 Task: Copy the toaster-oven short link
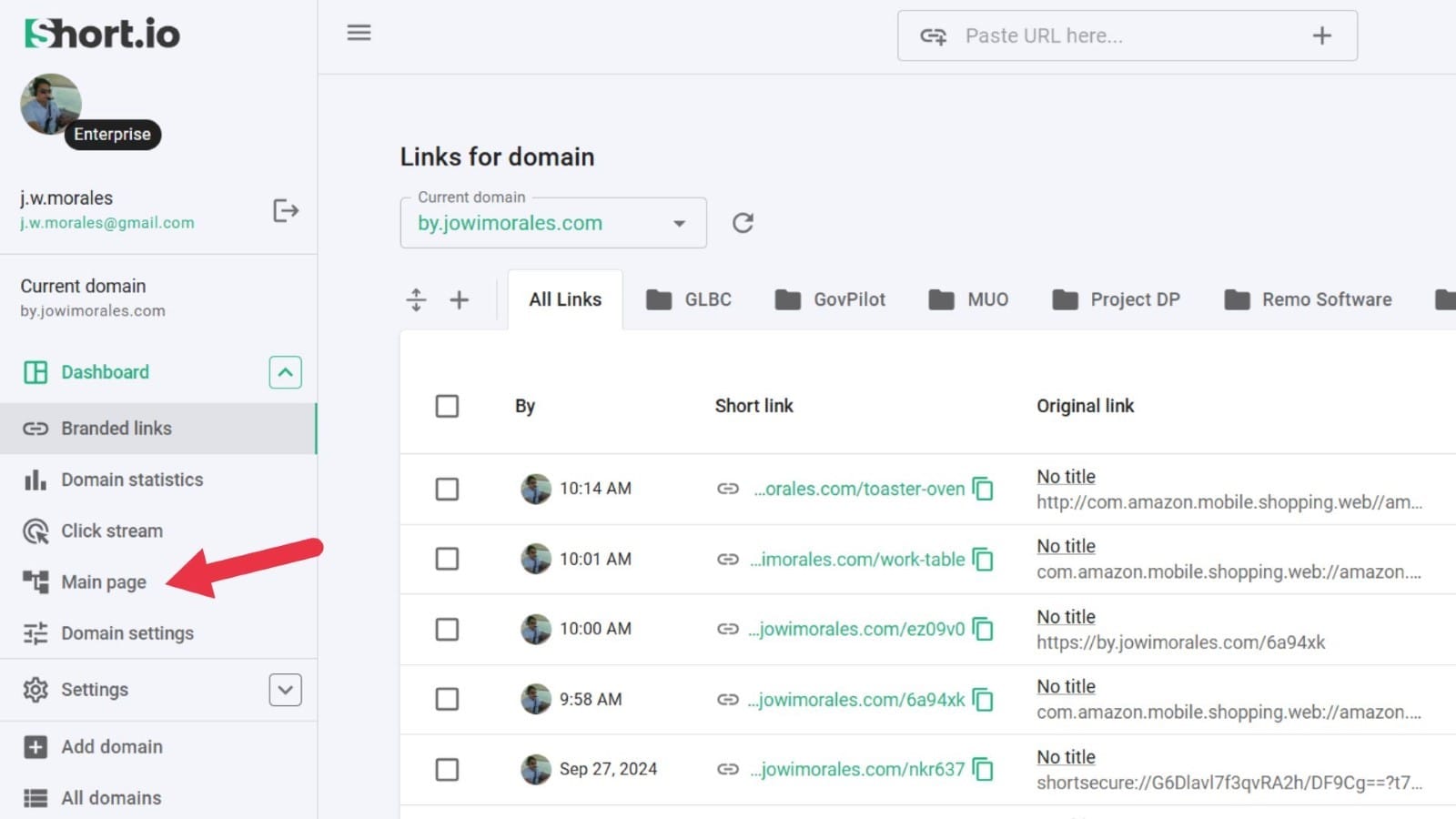tap(983, 489)
